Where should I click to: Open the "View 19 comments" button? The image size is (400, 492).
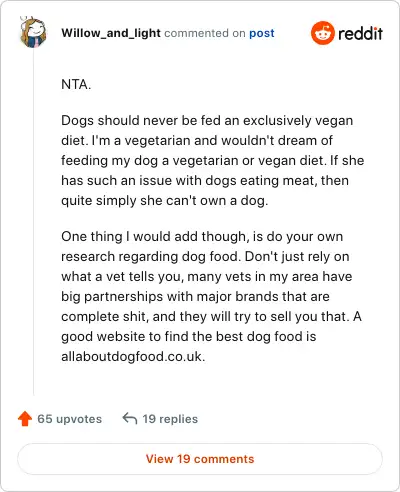coord(200,459)
